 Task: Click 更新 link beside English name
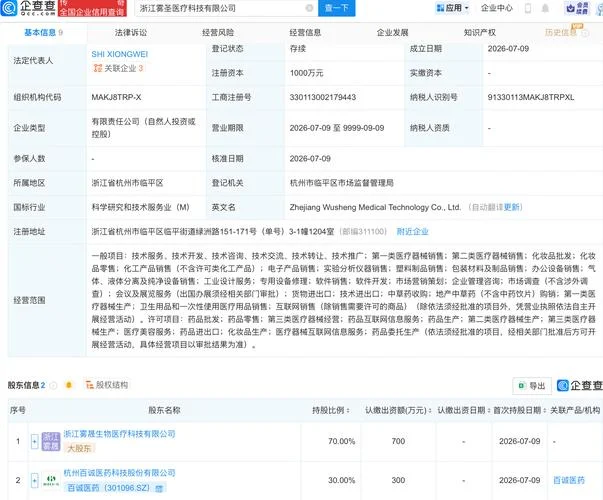511,207
